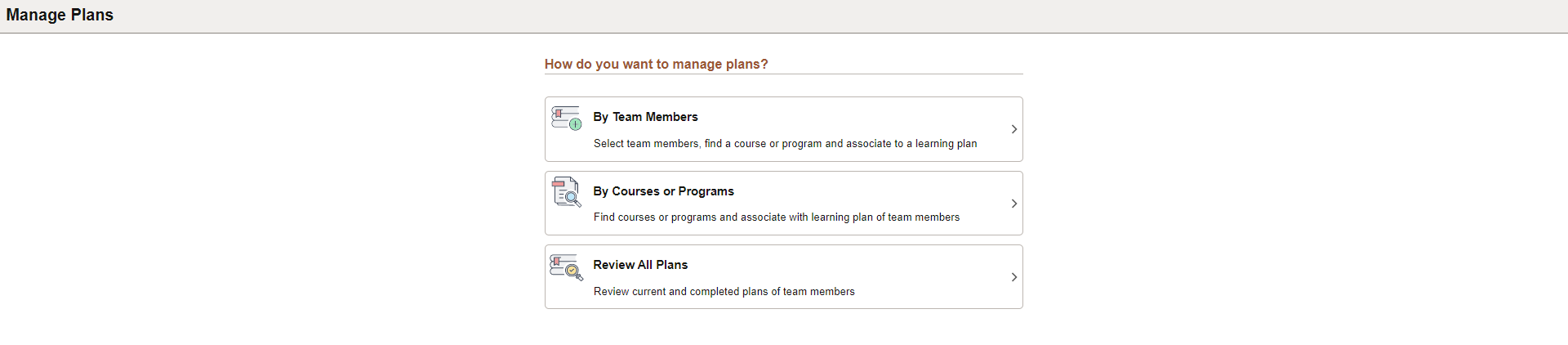Select the "By Team Members" title

[x=645, y=117]
